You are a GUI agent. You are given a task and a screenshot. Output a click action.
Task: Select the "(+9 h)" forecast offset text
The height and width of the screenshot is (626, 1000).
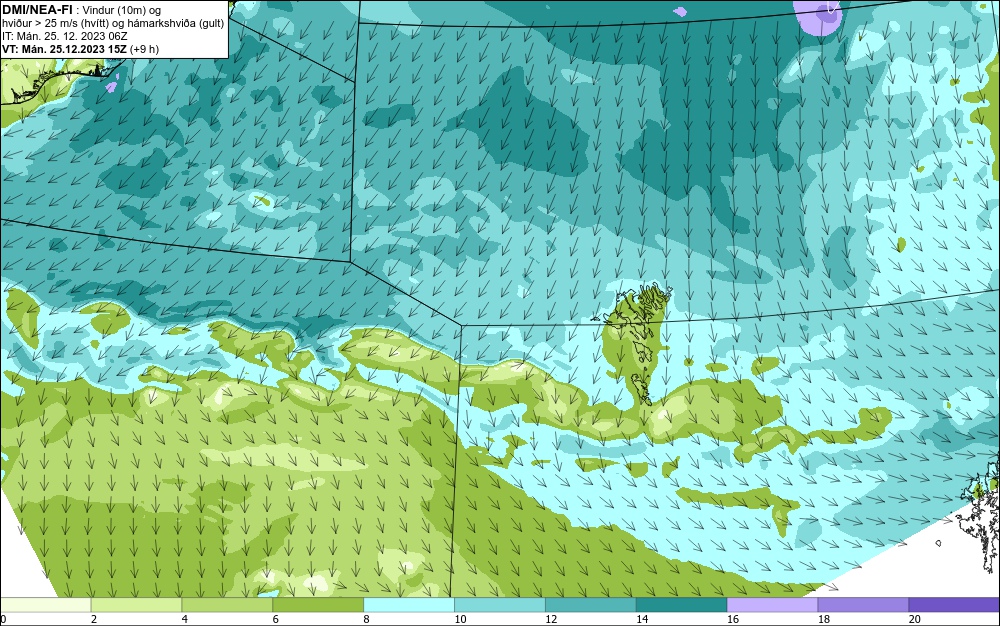click(x=144, y=49)
